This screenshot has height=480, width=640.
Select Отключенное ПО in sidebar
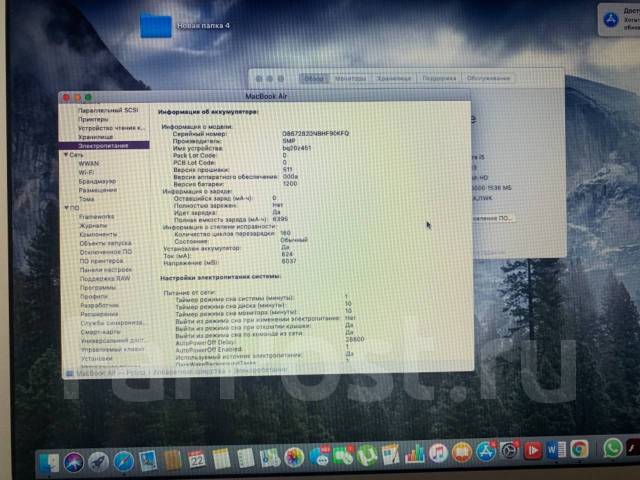[x=106, y=252]
